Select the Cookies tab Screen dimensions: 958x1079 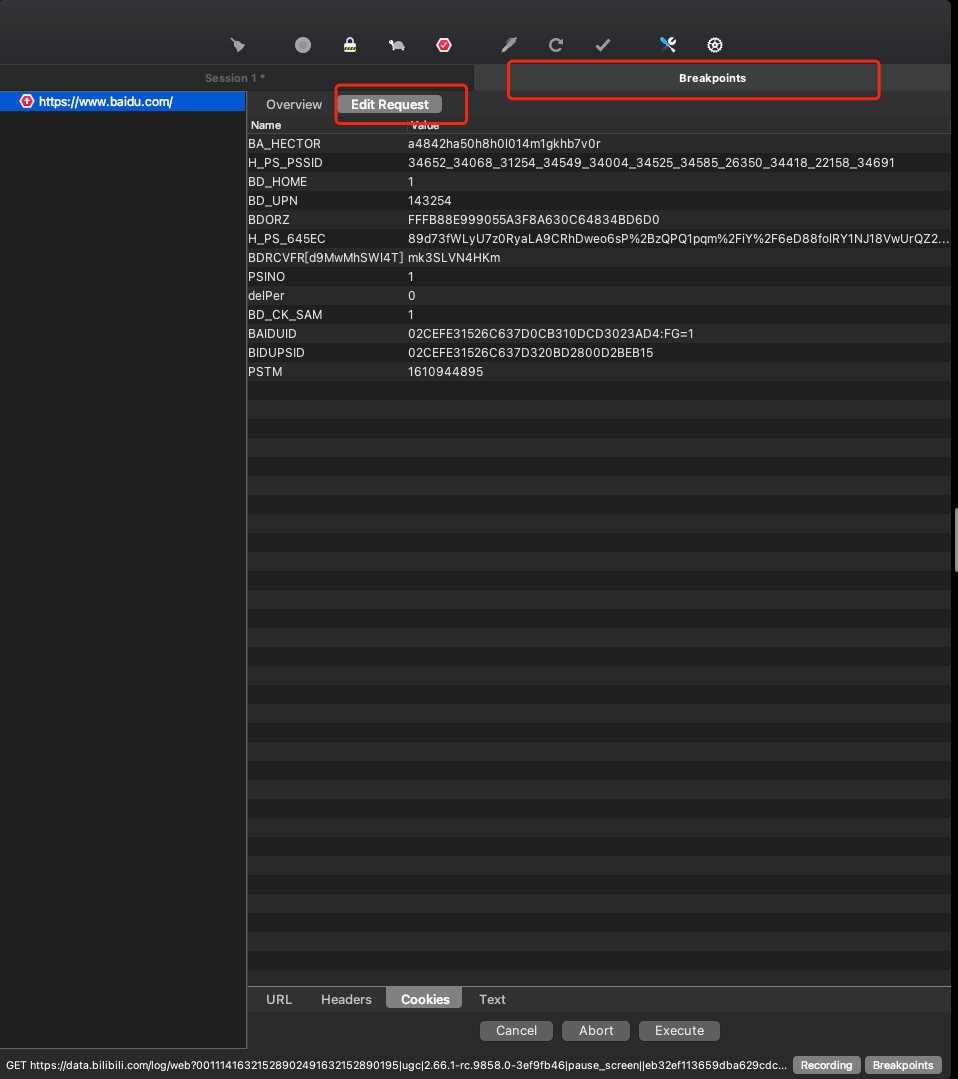tap(425, 999)
